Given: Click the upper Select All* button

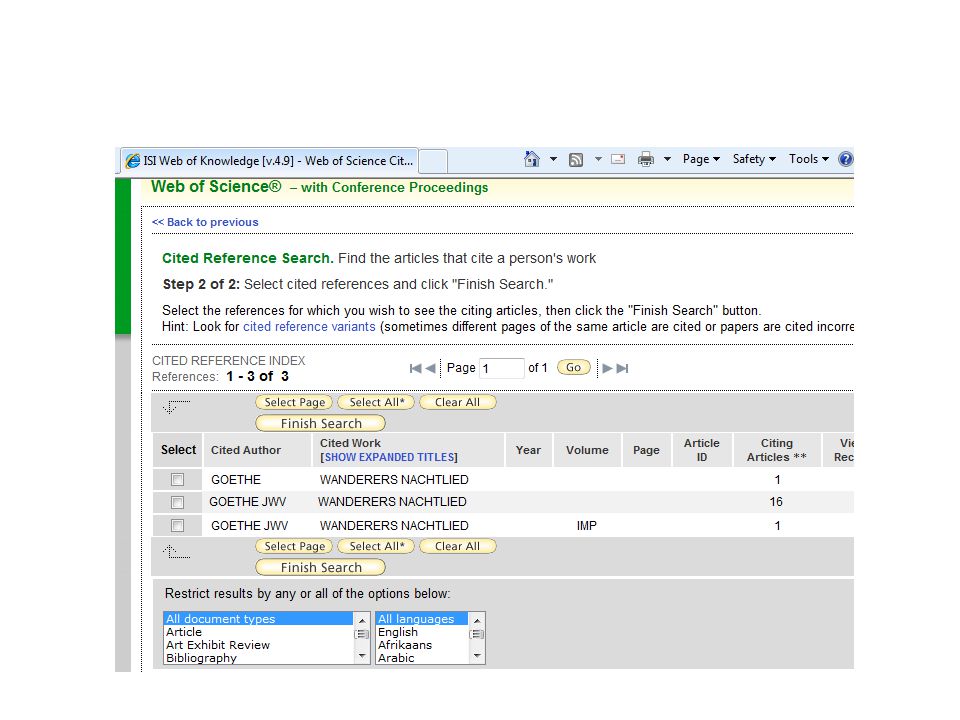Looking at the screenshot, I should tap(377, 402).
